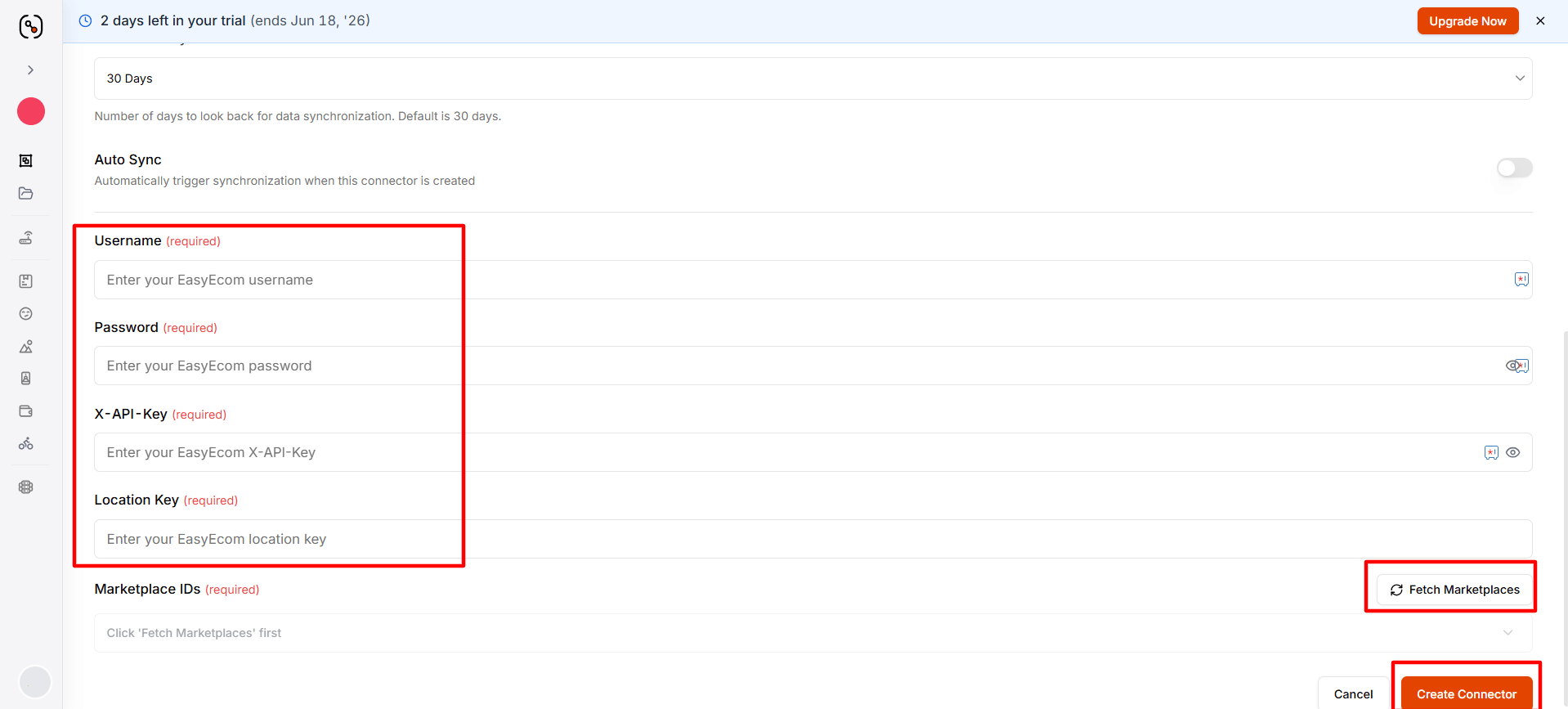Focus the EasyEcom location key input field

(813, 539)
